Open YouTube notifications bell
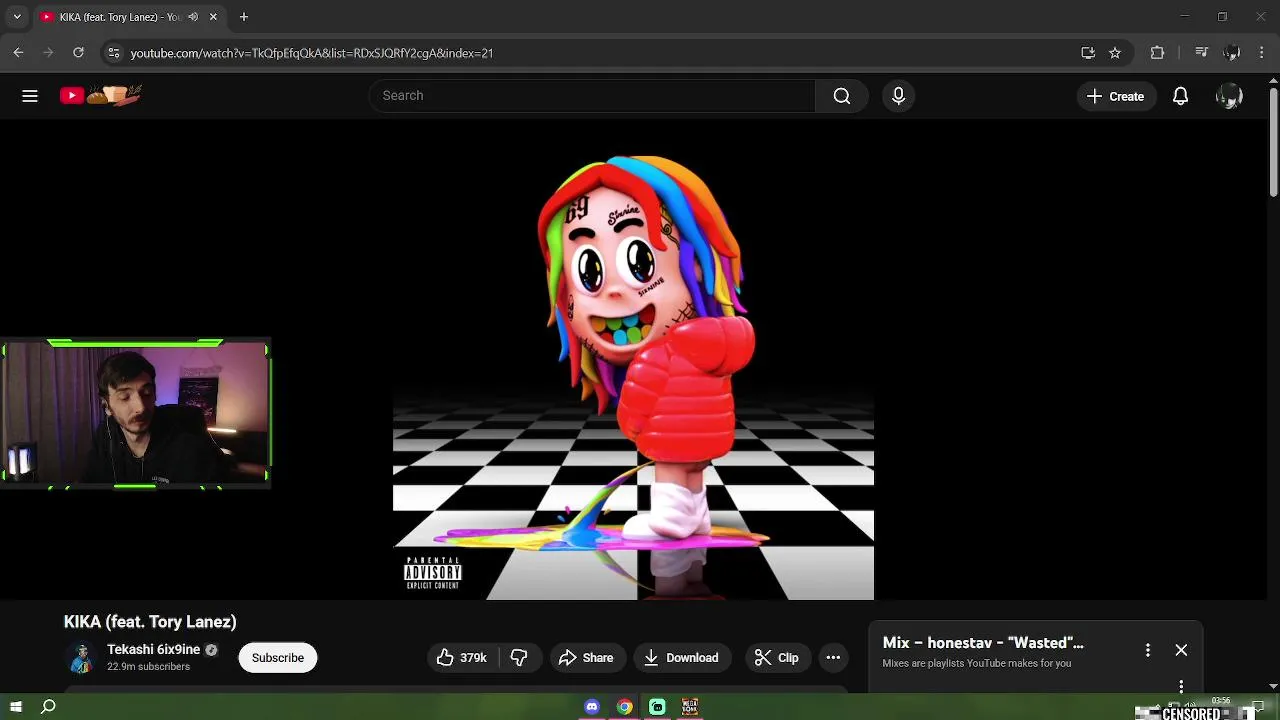Image resolution: width=1280 pixels, height=720 pixels. coord(1180,96)
